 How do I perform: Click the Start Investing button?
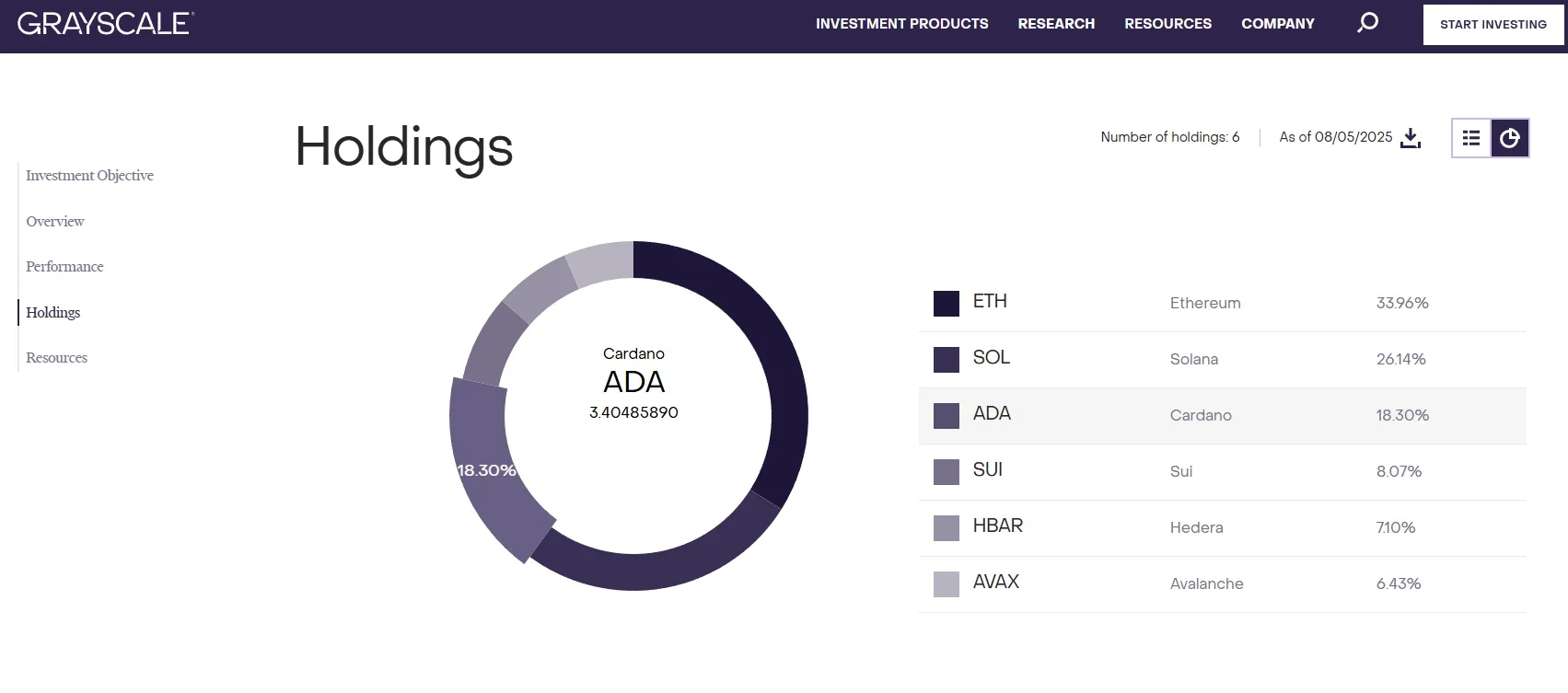tap(1493, 25)
